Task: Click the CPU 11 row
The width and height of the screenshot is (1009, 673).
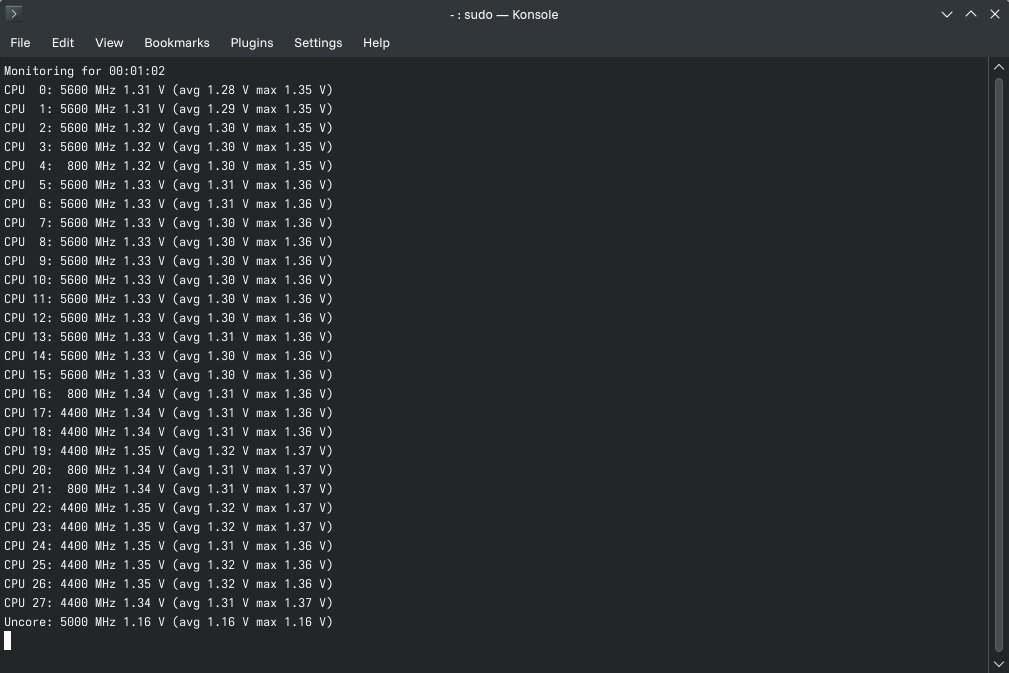Action: 168,299
